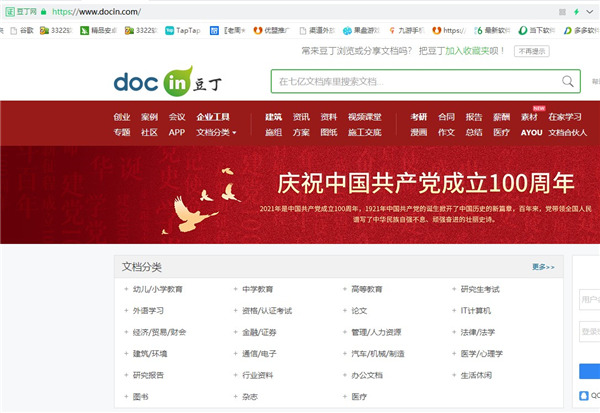Click the magnifier search icon in search box

pos(567,81)
